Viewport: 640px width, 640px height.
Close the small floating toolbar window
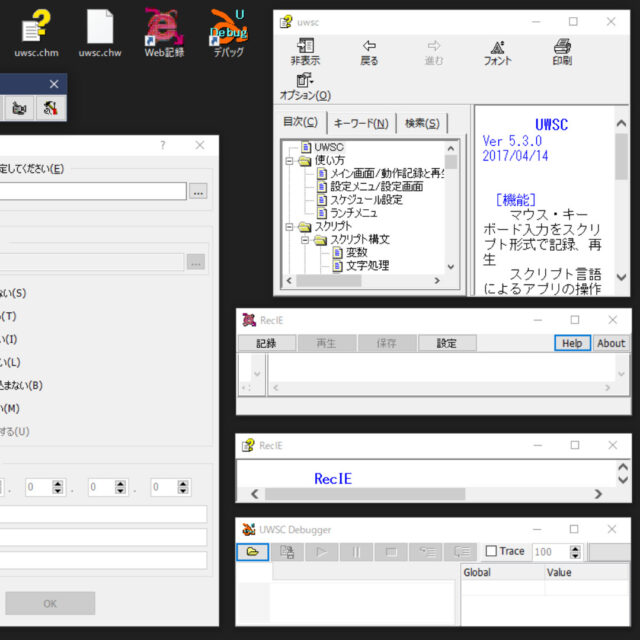click(x=54, y=84)
